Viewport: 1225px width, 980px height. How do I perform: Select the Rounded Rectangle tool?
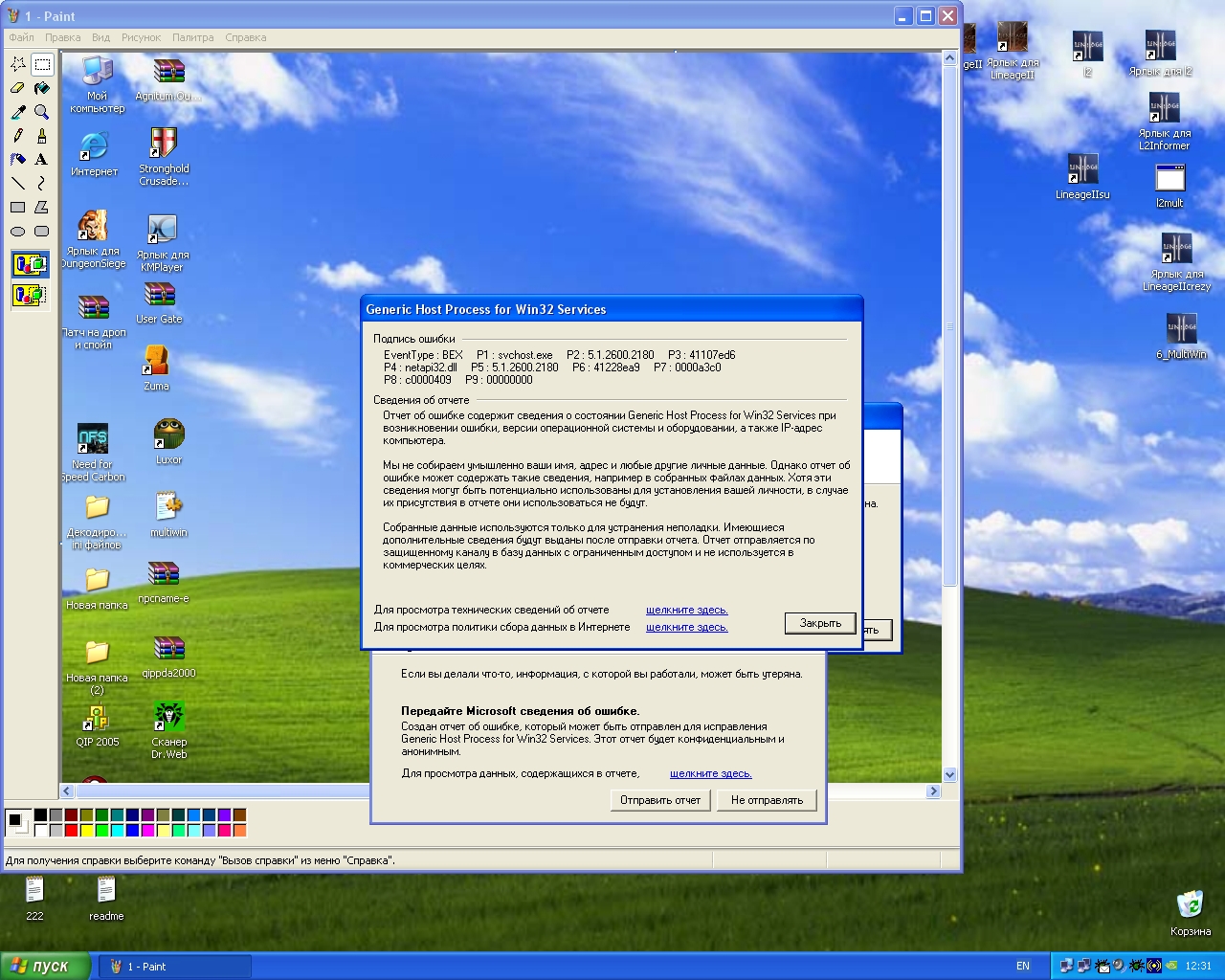[x=42, y=231]
